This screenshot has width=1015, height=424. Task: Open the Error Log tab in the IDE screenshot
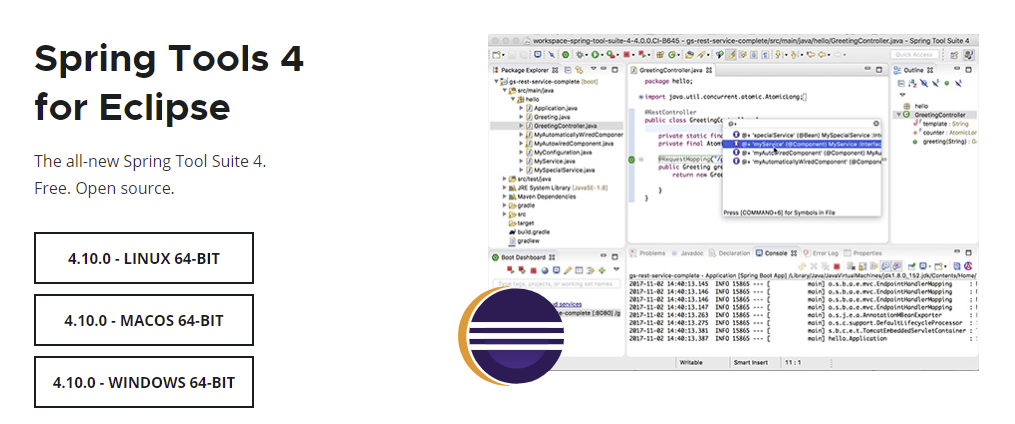pos(821,253)
